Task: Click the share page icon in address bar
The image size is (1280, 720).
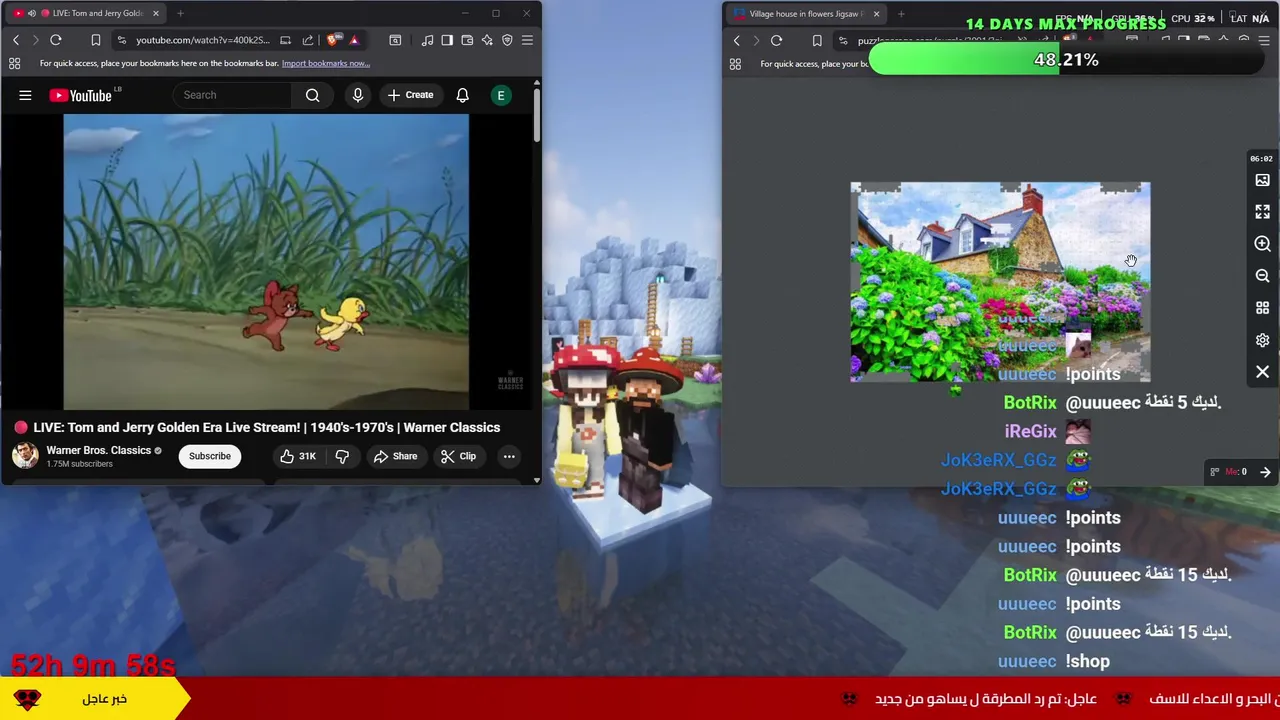Action: click(307, 40)
